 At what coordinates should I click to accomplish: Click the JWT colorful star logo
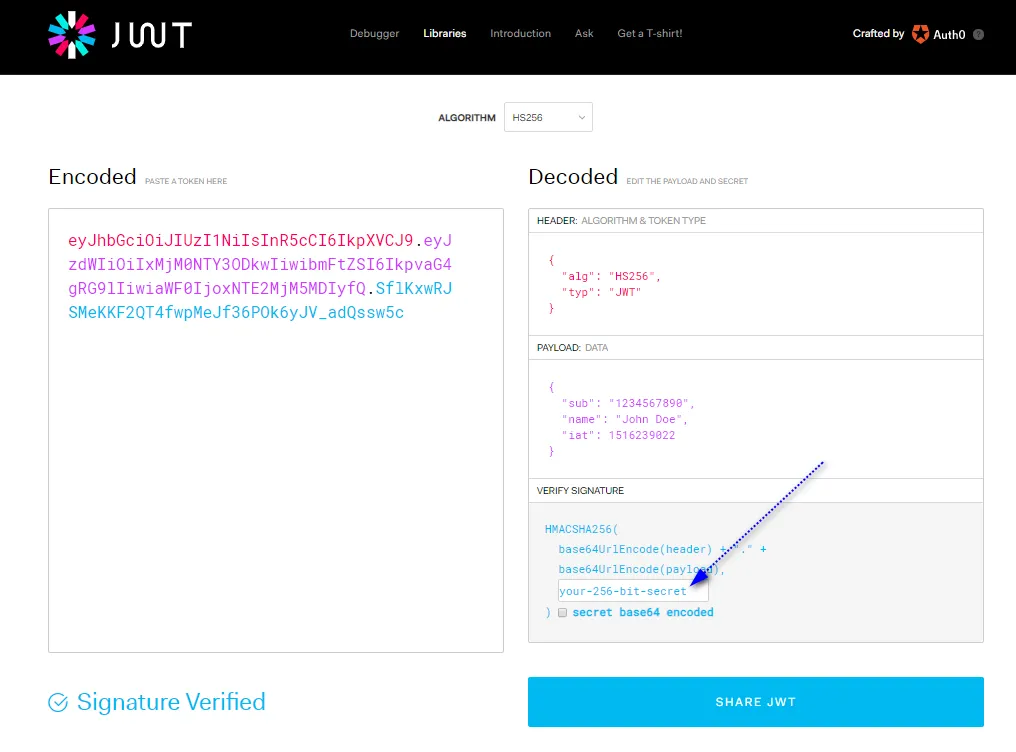click(x=72, y=35)
